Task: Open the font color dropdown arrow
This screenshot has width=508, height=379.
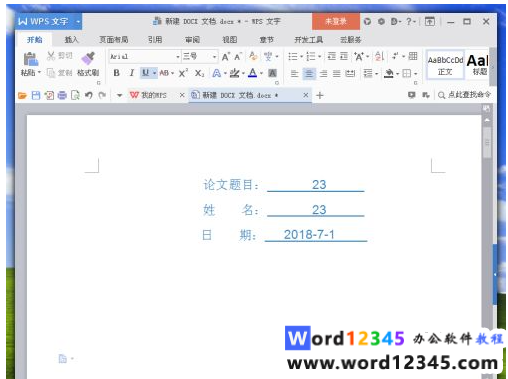Action: (261, 73)
